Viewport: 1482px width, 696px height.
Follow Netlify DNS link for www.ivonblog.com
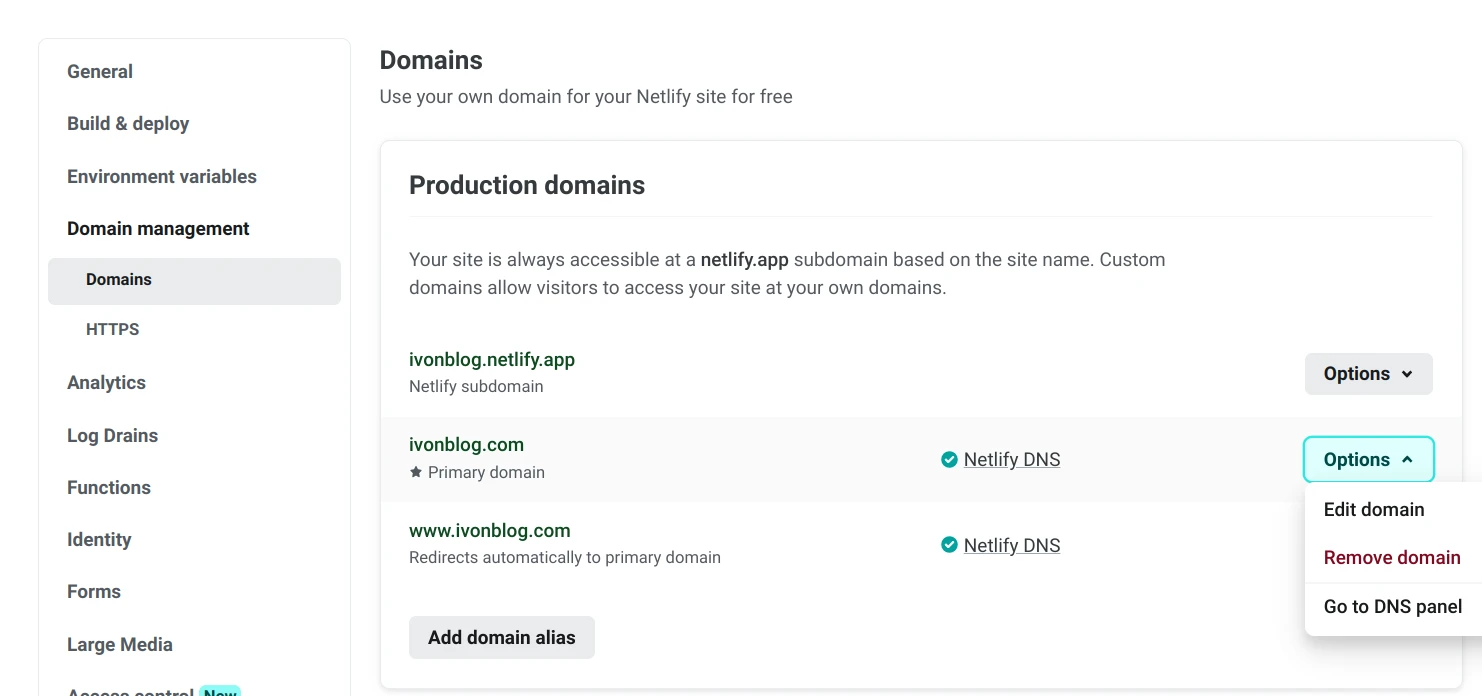click(1011, 546)
